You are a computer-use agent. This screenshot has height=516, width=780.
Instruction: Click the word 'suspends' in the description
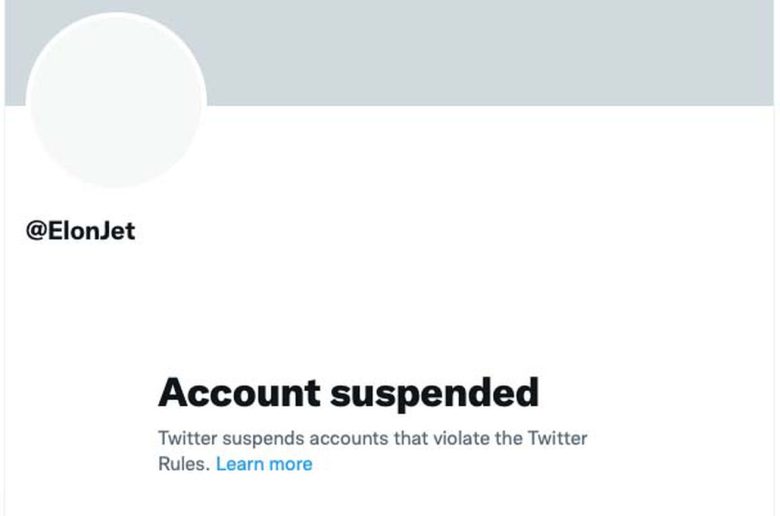click(263, 439)
